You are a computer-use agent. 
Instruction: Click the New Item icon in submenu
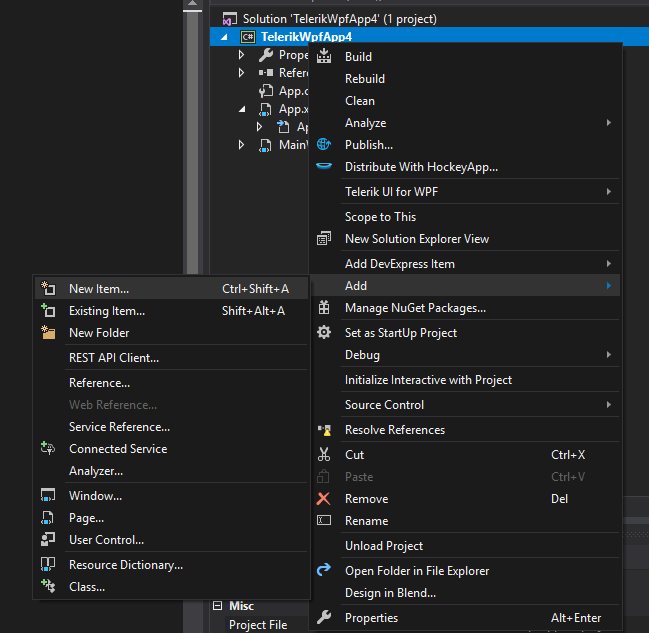click(x=48, y=288)
